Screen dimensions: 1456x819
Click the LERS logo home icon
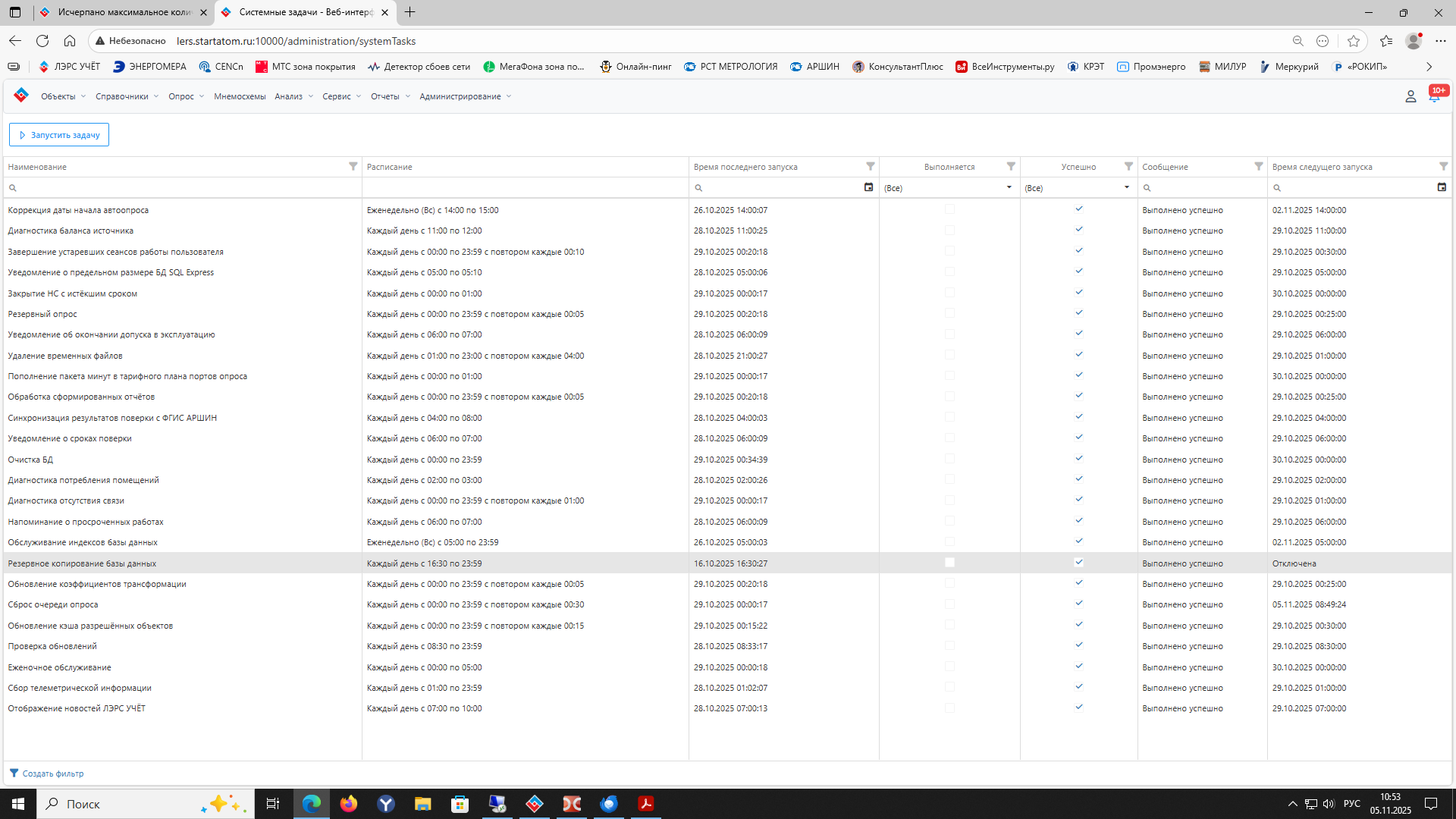[21, 96]
